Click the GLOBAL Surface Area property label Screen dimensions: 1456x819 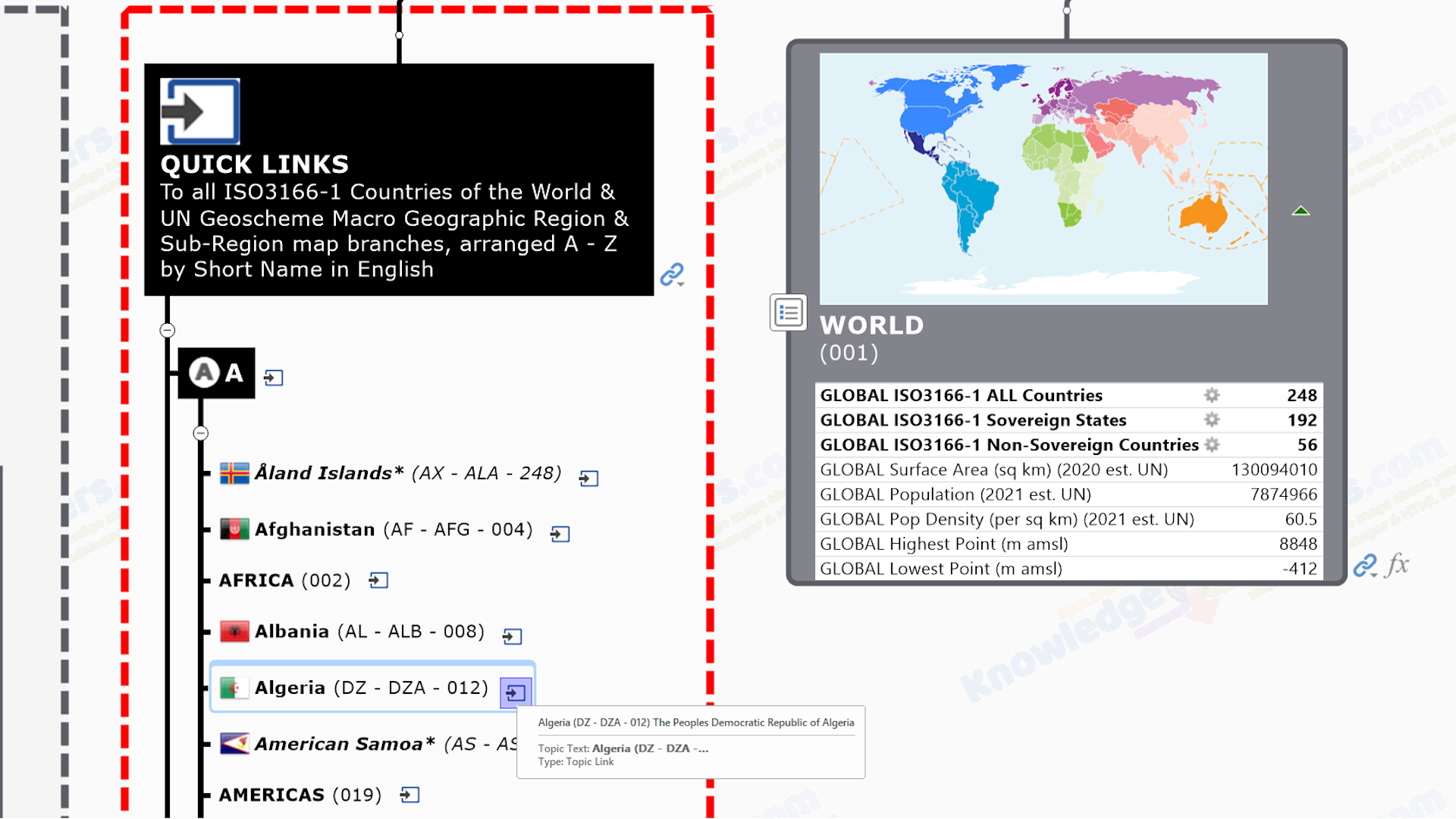(994, 469)
